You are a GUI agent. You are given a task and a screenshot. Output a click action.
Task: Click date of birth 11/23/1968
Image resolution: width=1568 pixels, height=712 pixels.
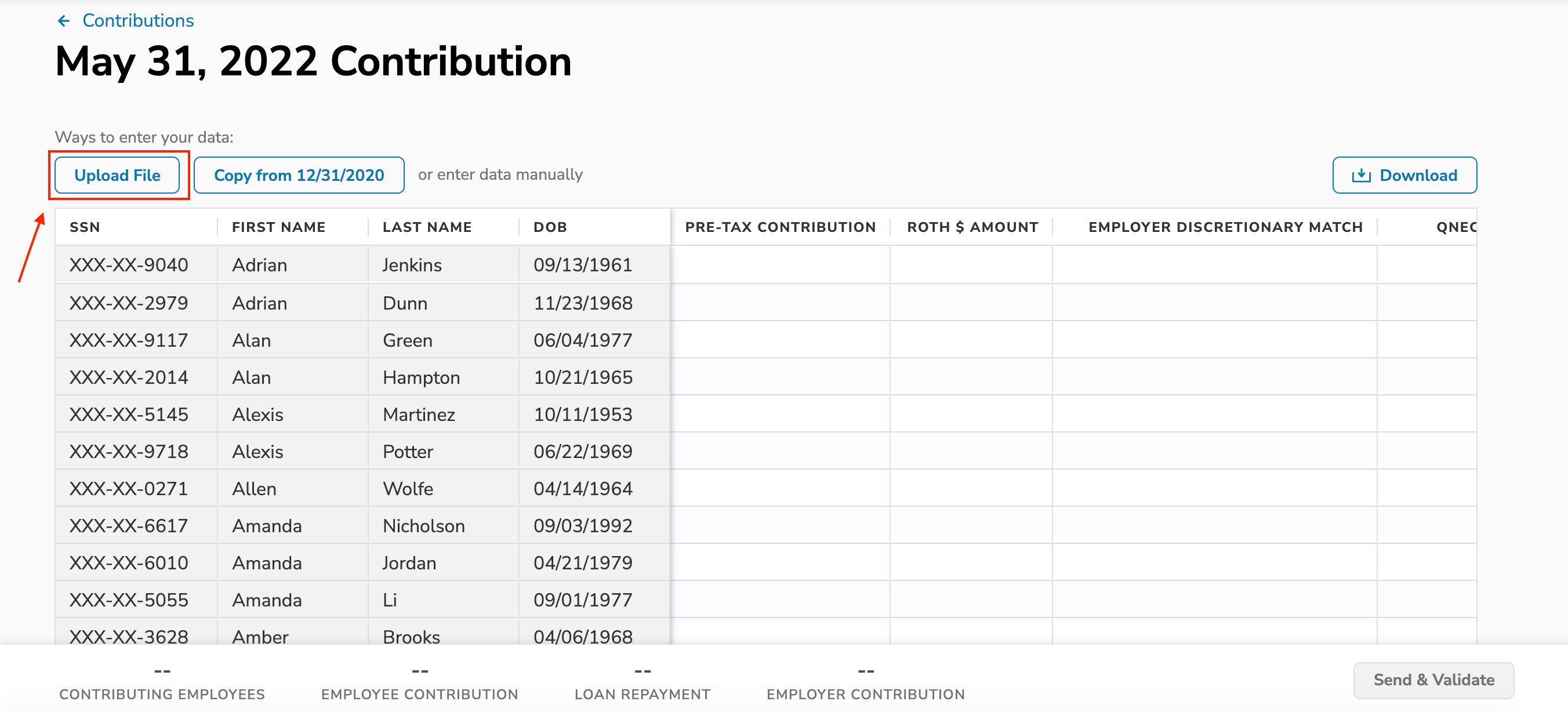pyautogui.click(x=583, y=303)
